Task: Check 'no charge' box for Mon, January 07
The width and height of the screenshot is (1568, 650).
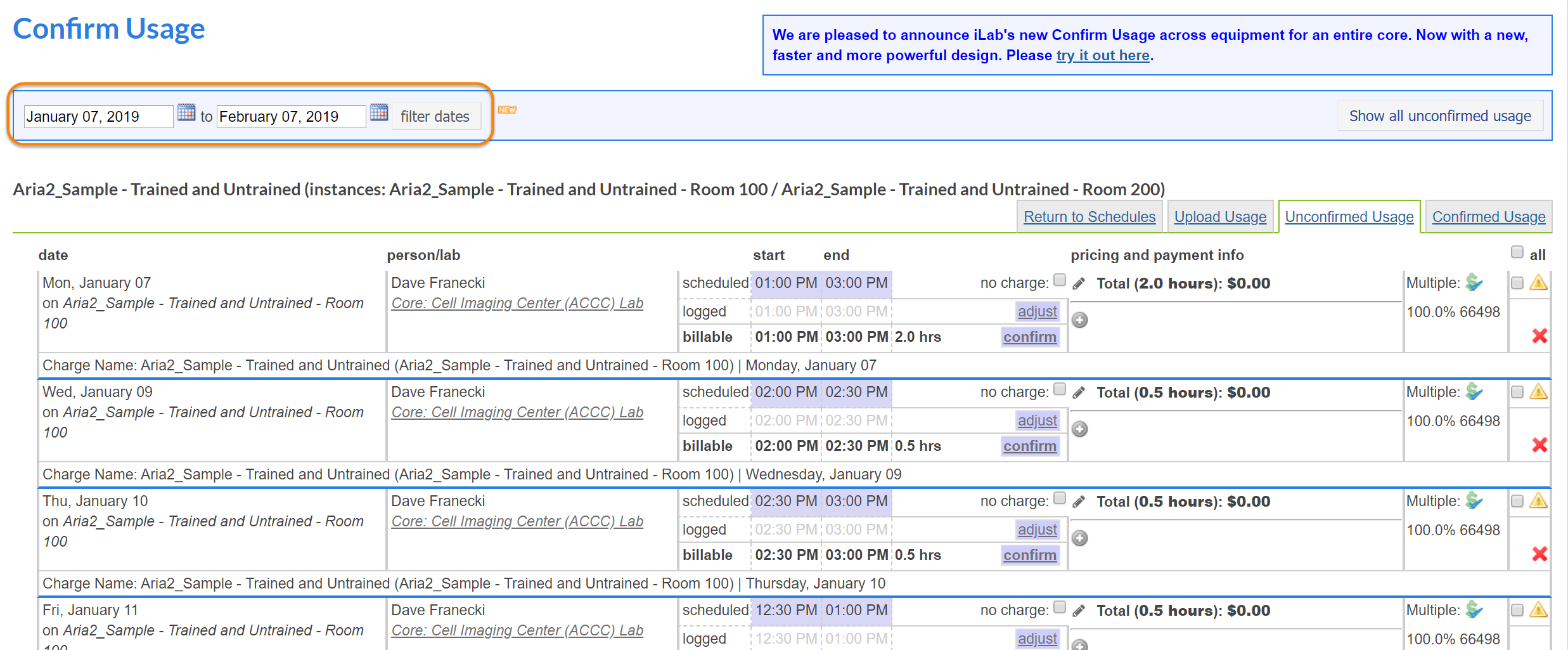Action: [1059, 280]
